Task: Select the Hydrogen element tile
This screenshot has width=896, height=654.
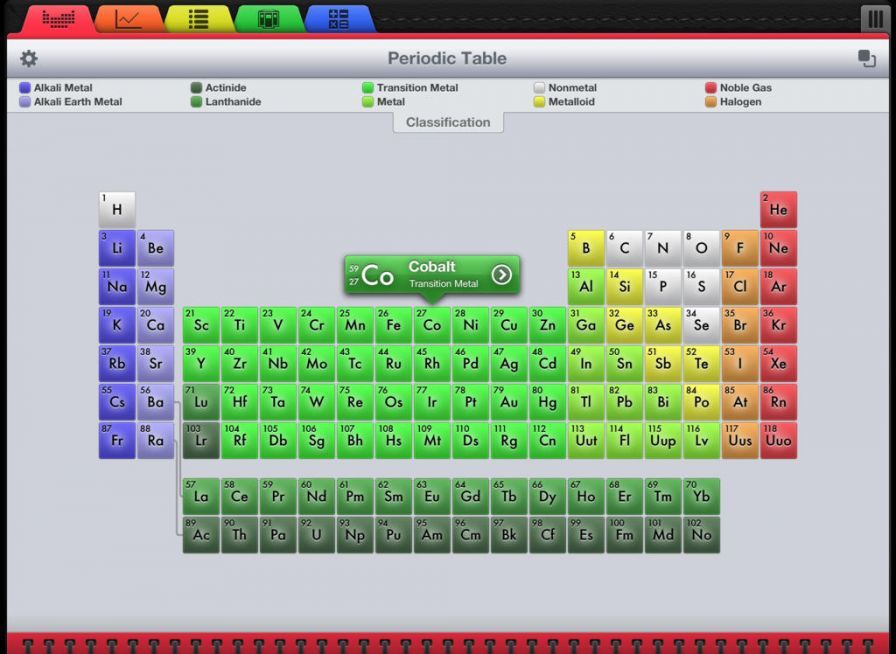Action: click(117, 210)
